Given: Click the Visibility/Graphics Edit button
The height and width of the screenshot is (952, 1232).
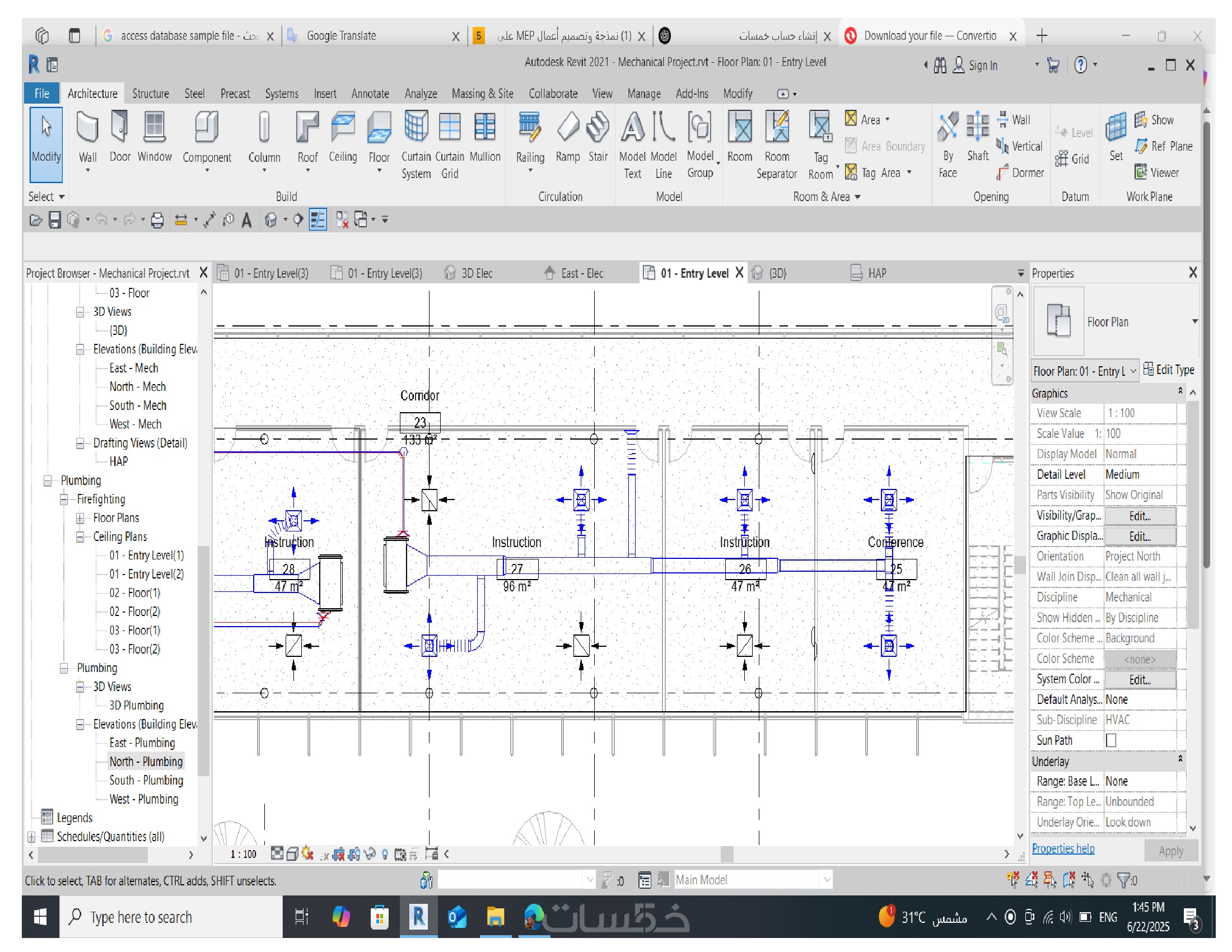Looking at the screenshot, I should coord(1140,516).
